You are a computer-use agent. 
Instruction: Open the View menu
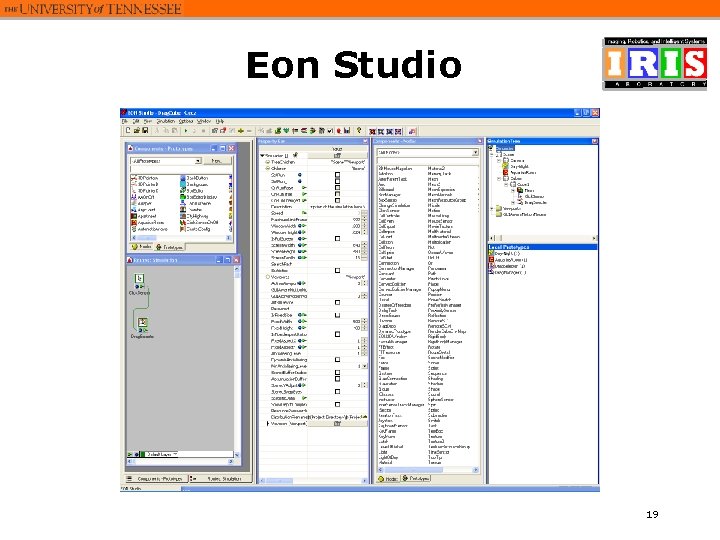pos(147,121)
